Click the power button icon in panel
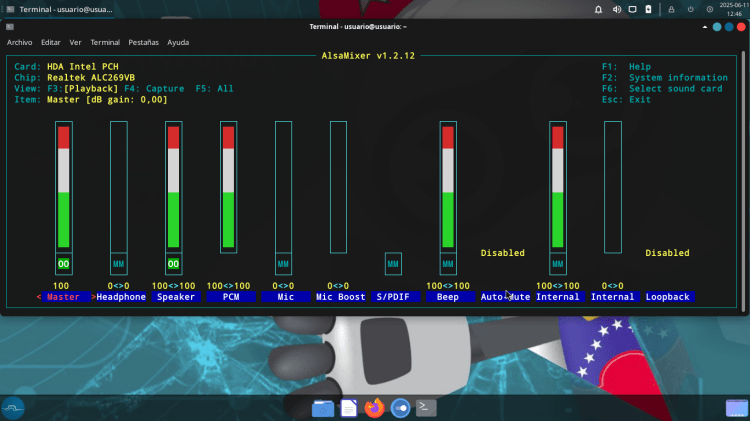Screen dimensions: 750x421 point(690,9)
